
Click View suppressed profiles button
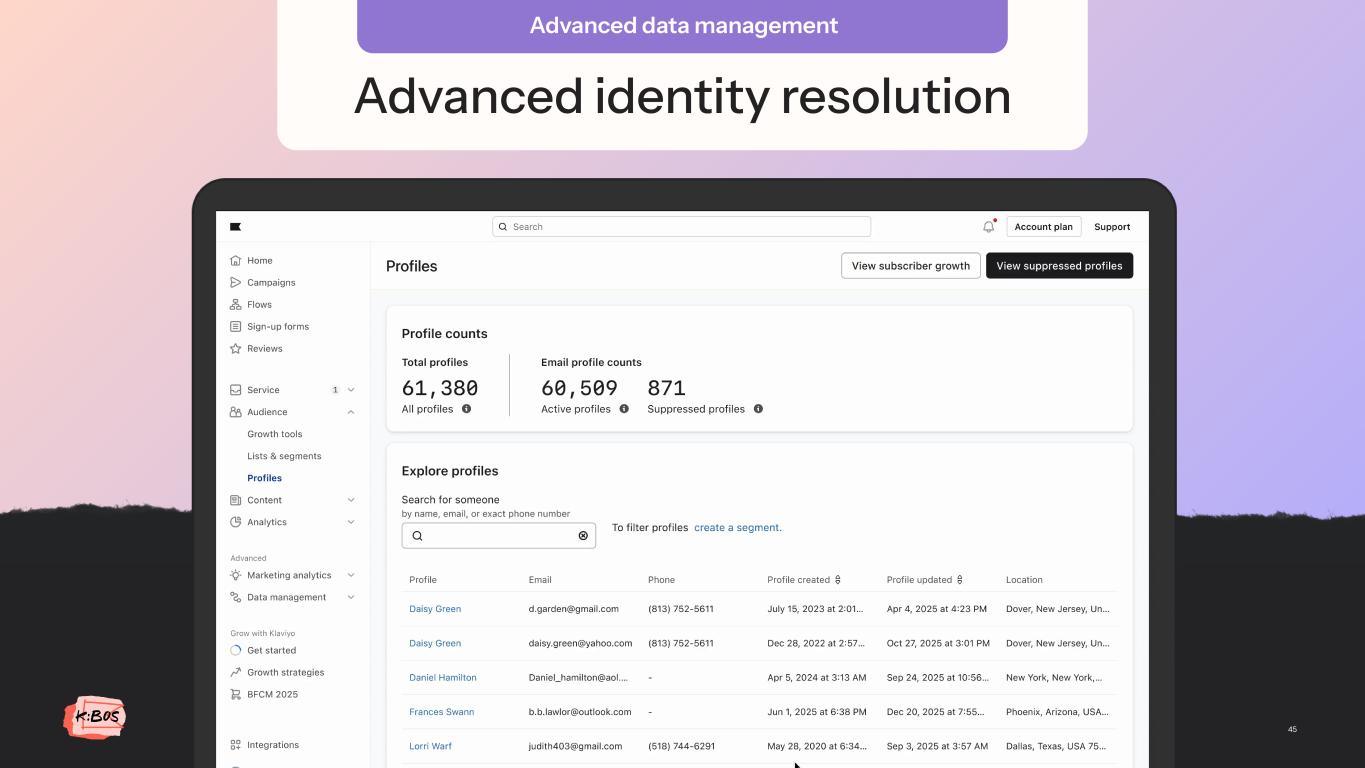click(1059, 266)
